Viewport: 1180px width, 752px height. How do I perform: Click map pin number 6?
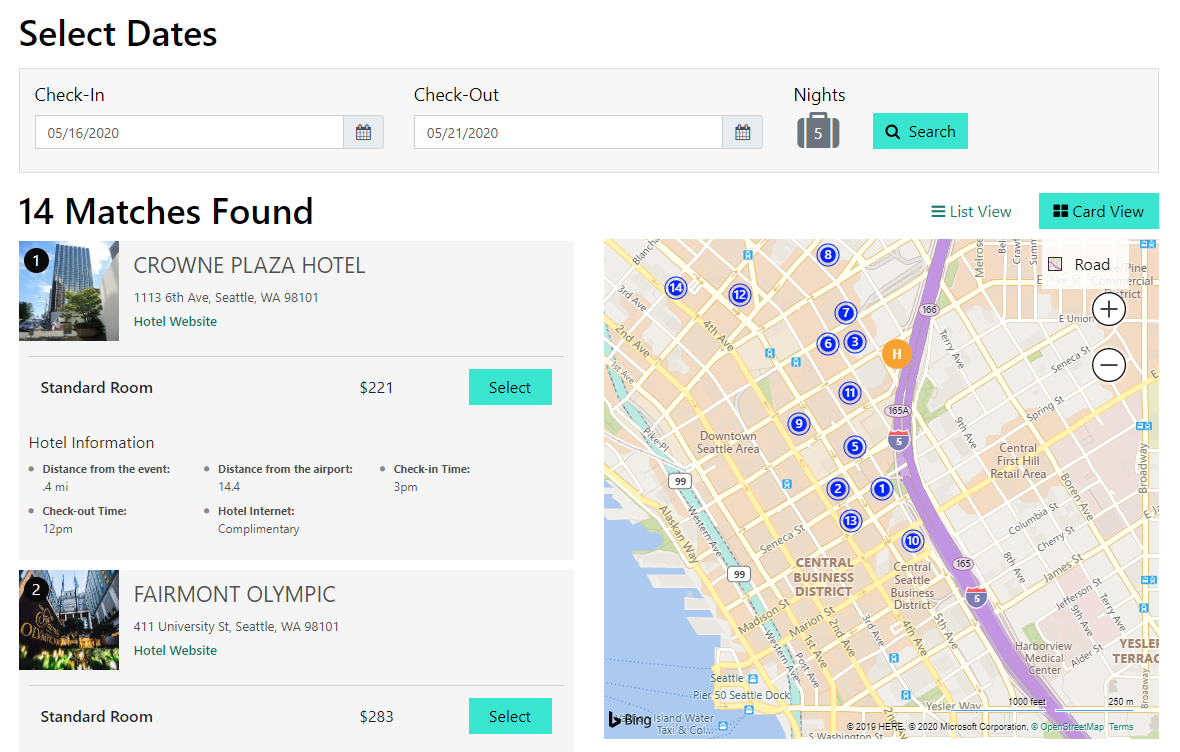click(828, 344)
